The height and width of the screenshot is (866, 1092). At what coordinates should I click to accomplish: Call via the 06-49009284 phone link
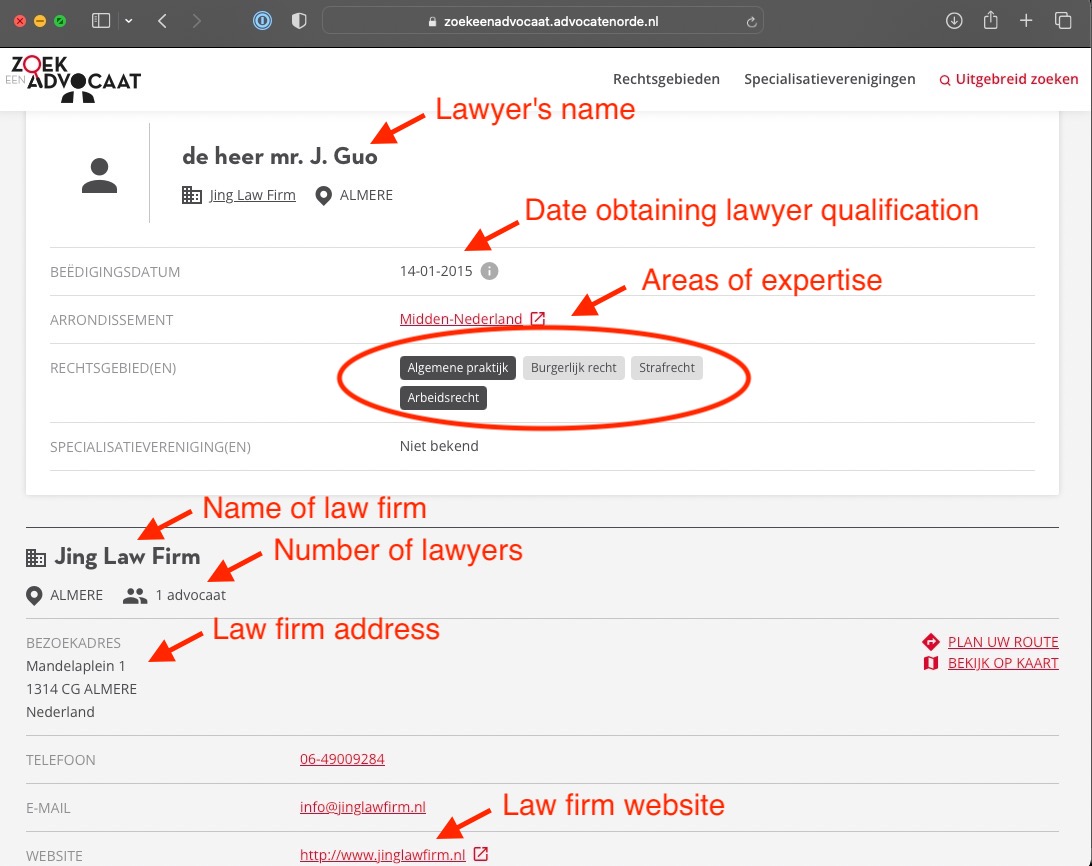pyautogui.click(x=342, y=759)
